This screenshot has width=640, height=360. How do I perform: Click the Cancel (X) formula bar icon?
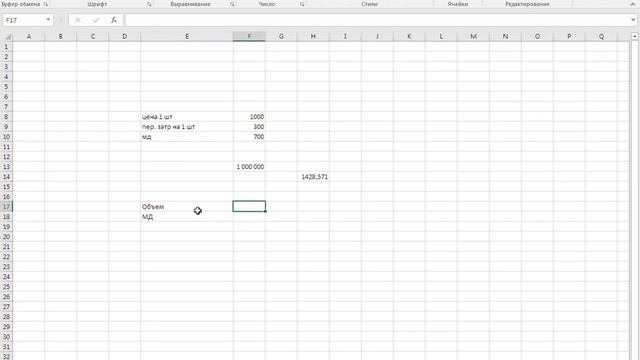(78, 20)
